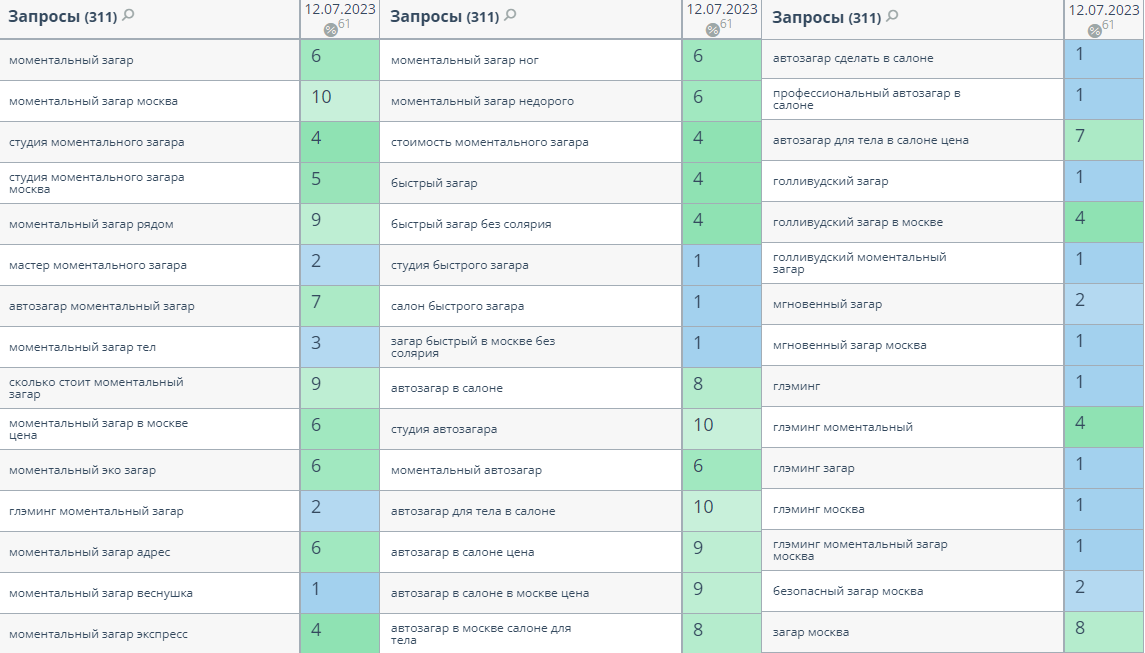Click position cell for 'глэминг моментальный'
This screenshot has width=1145, height=653.
coord(1103,427)
